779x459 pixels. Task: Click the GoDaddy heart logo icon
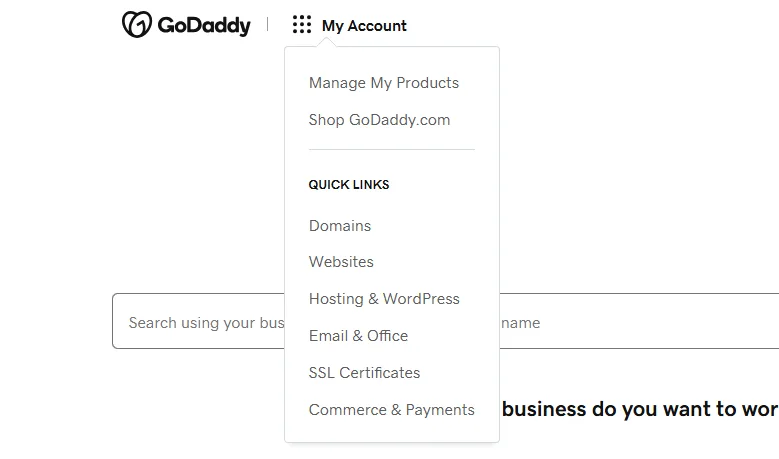tap(136, 25)
